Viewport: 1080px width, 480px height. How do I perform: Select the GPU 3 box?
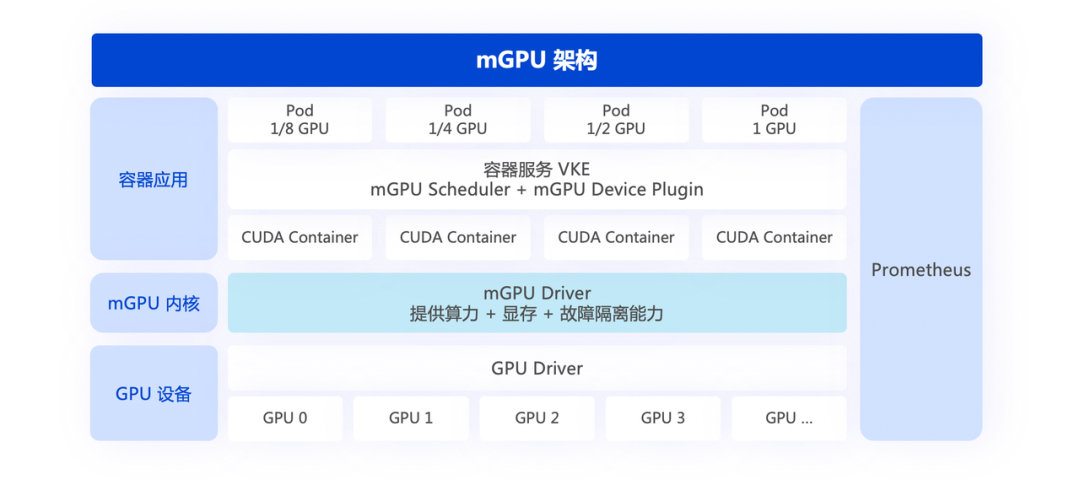(663, 418)
